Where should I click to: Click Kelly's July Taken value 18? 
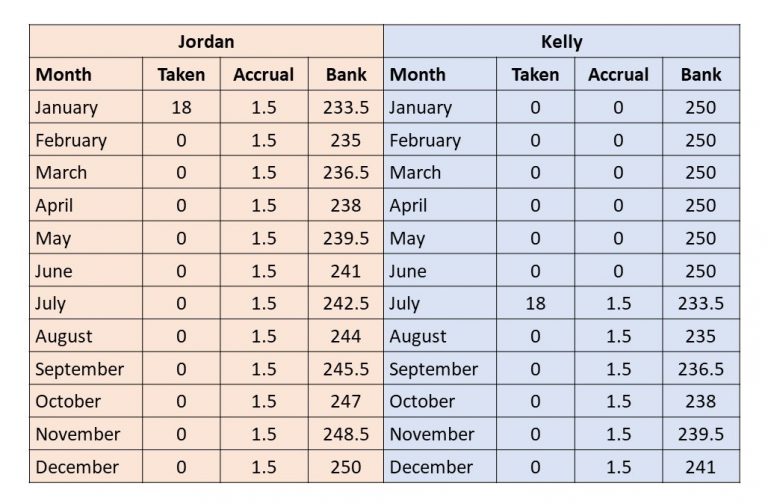click(535, 304)
